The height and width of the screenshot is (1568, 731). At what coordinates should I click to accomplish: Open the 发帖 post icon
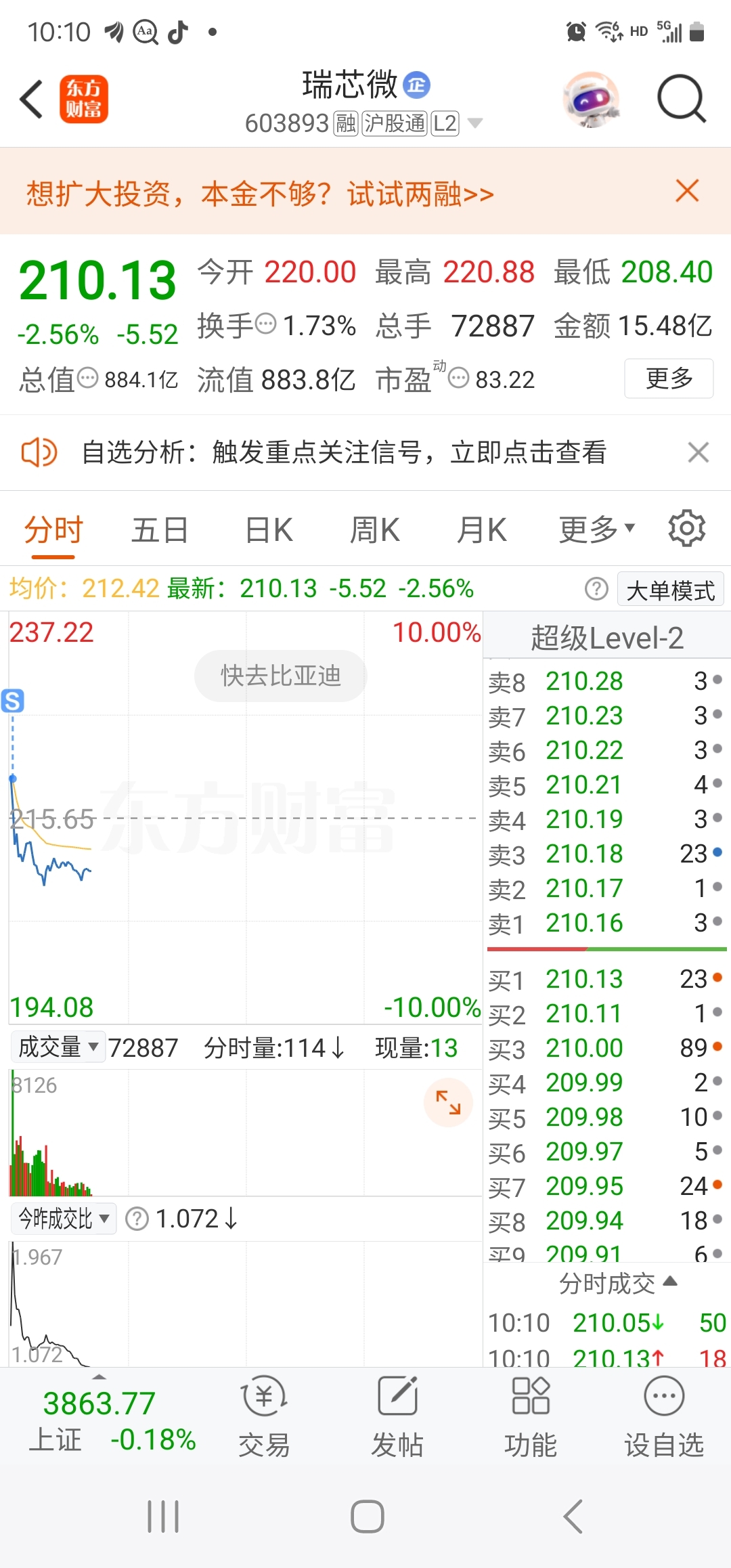(397, 1416)
